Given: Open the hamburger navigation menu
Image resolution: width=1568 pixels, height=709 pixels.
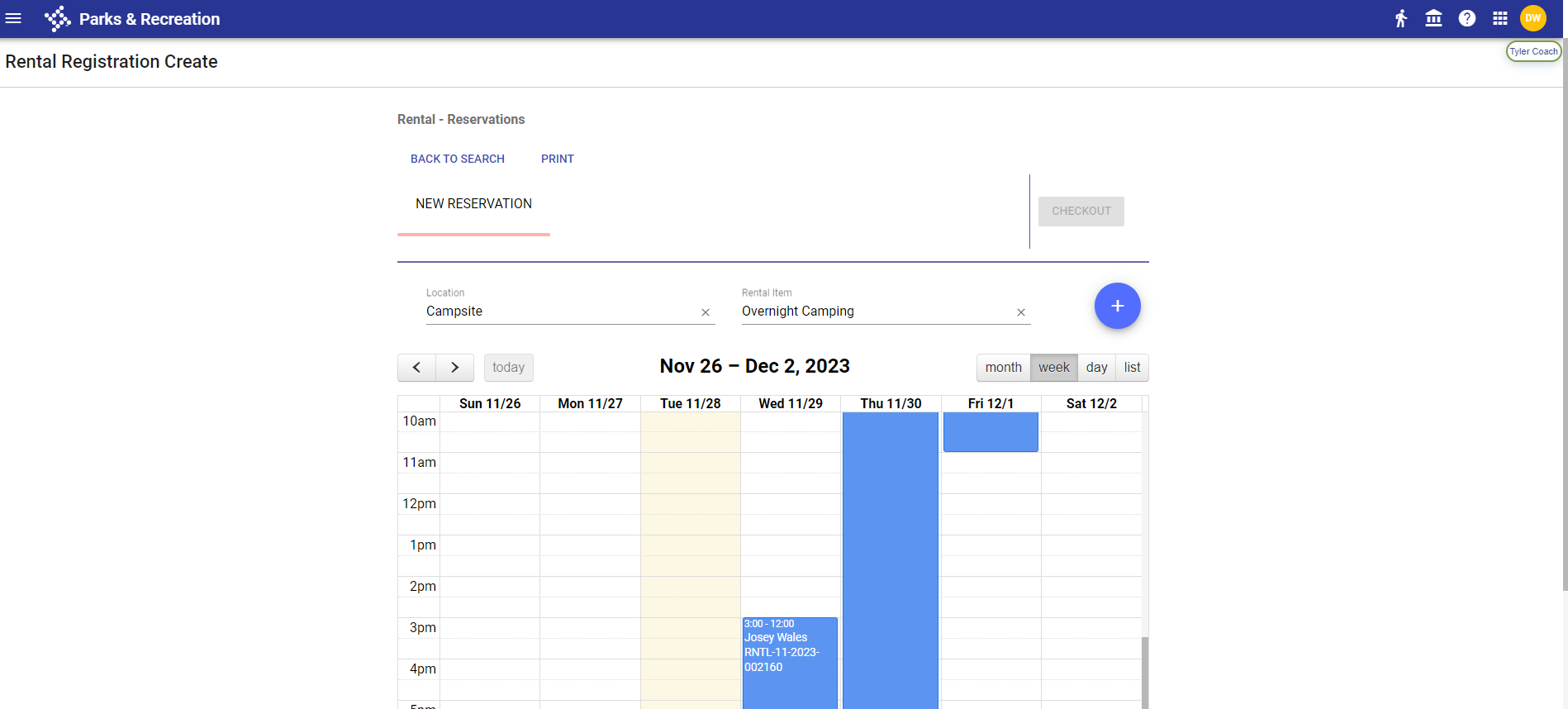Looking at the screenshot, I should point(13,18).
